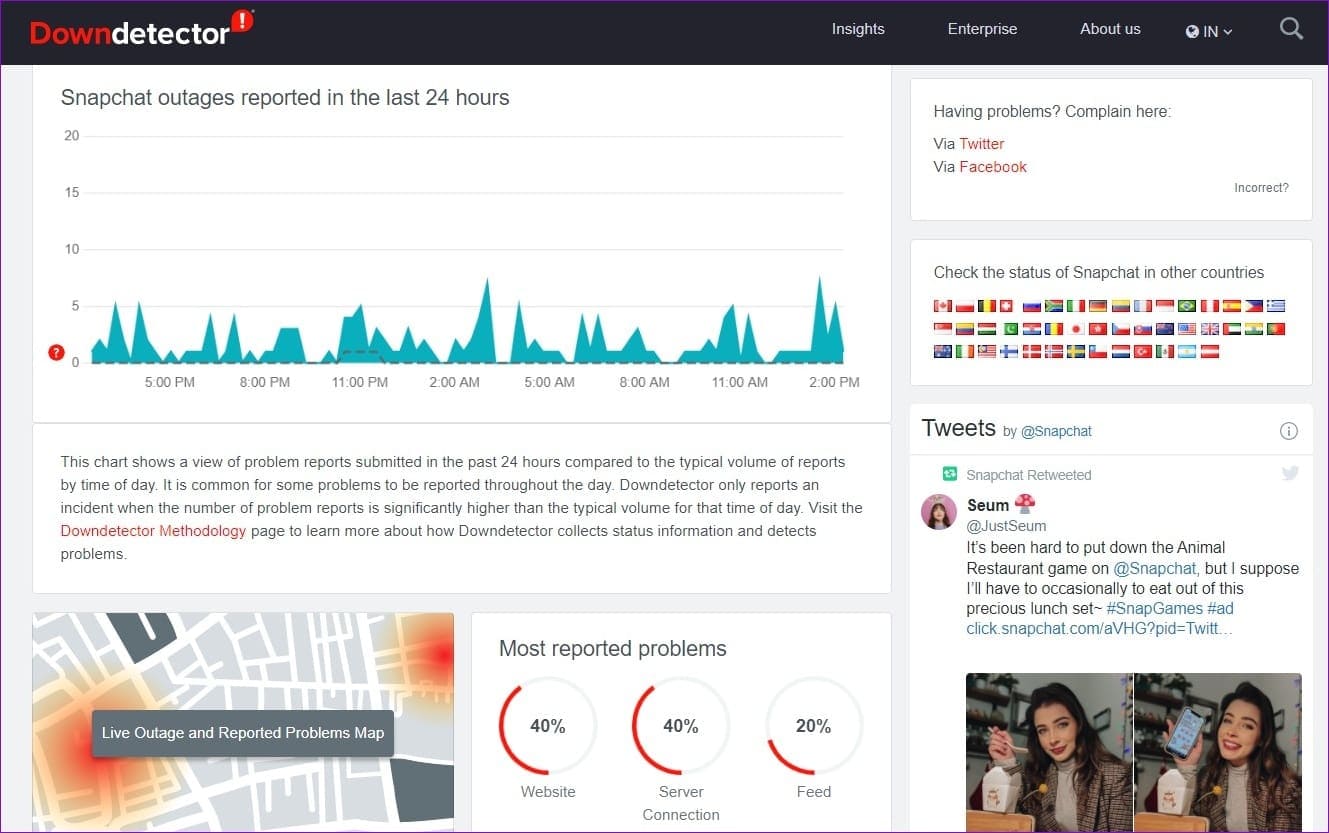
Task: Select the Pakistan flag
Action: pos(1010,329)
